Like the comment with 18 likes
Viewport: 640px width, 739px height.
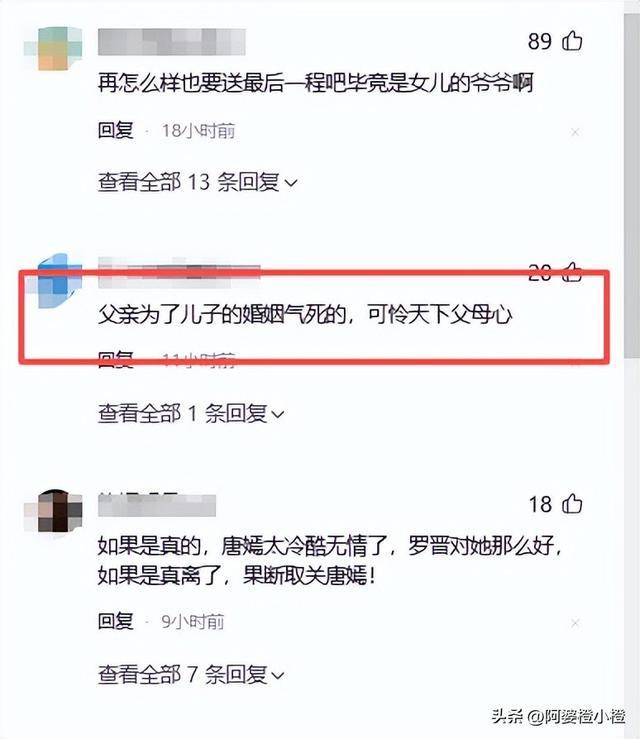572,504
